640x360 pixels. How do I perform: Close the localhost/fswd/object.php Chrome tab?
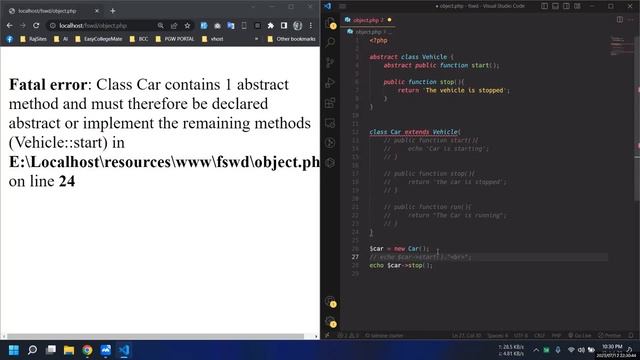pyautogui.click(x=97, y=11)
